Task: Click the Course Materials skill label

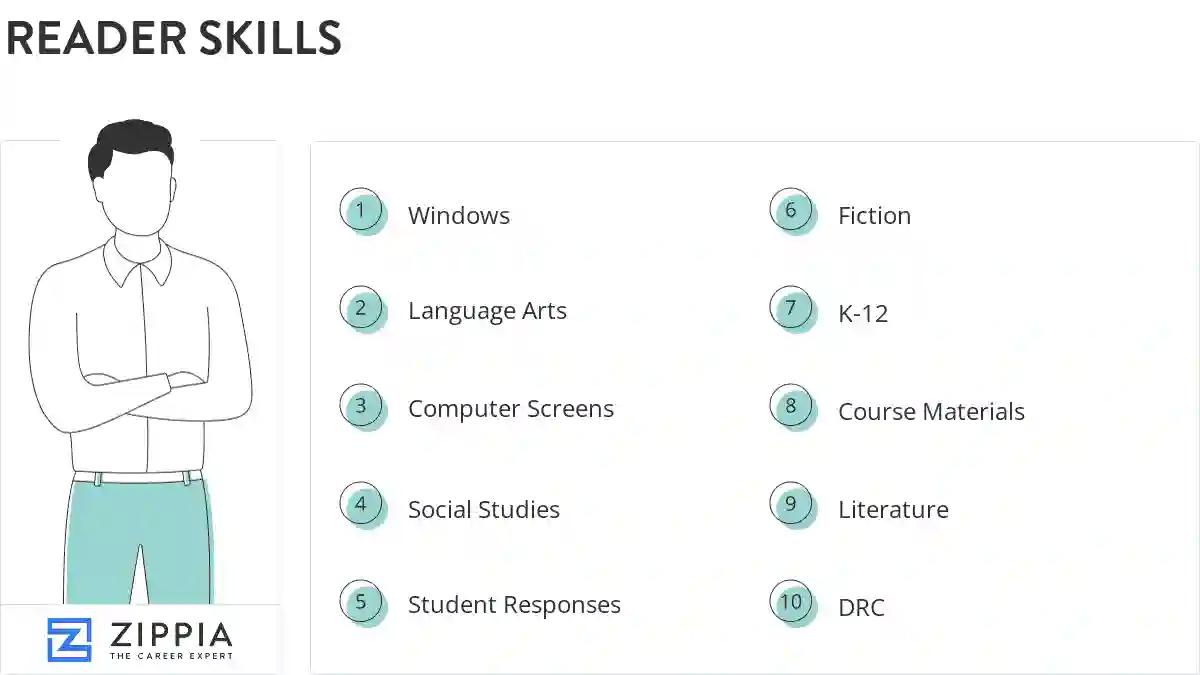Action: pyautogui.click(x=931, y=411)
